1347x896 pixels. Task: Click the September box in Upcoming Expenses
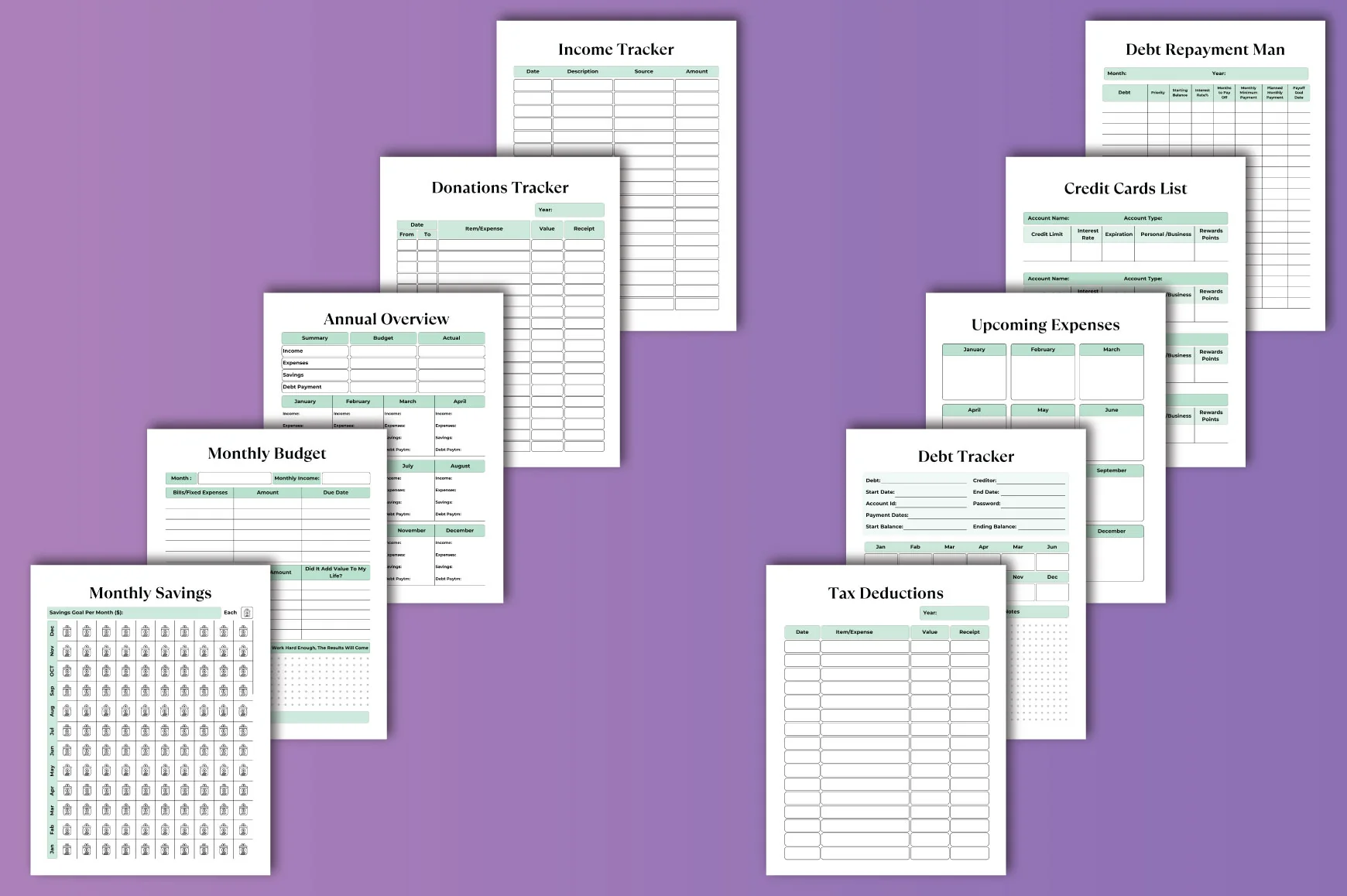(x=1116, y=493)
